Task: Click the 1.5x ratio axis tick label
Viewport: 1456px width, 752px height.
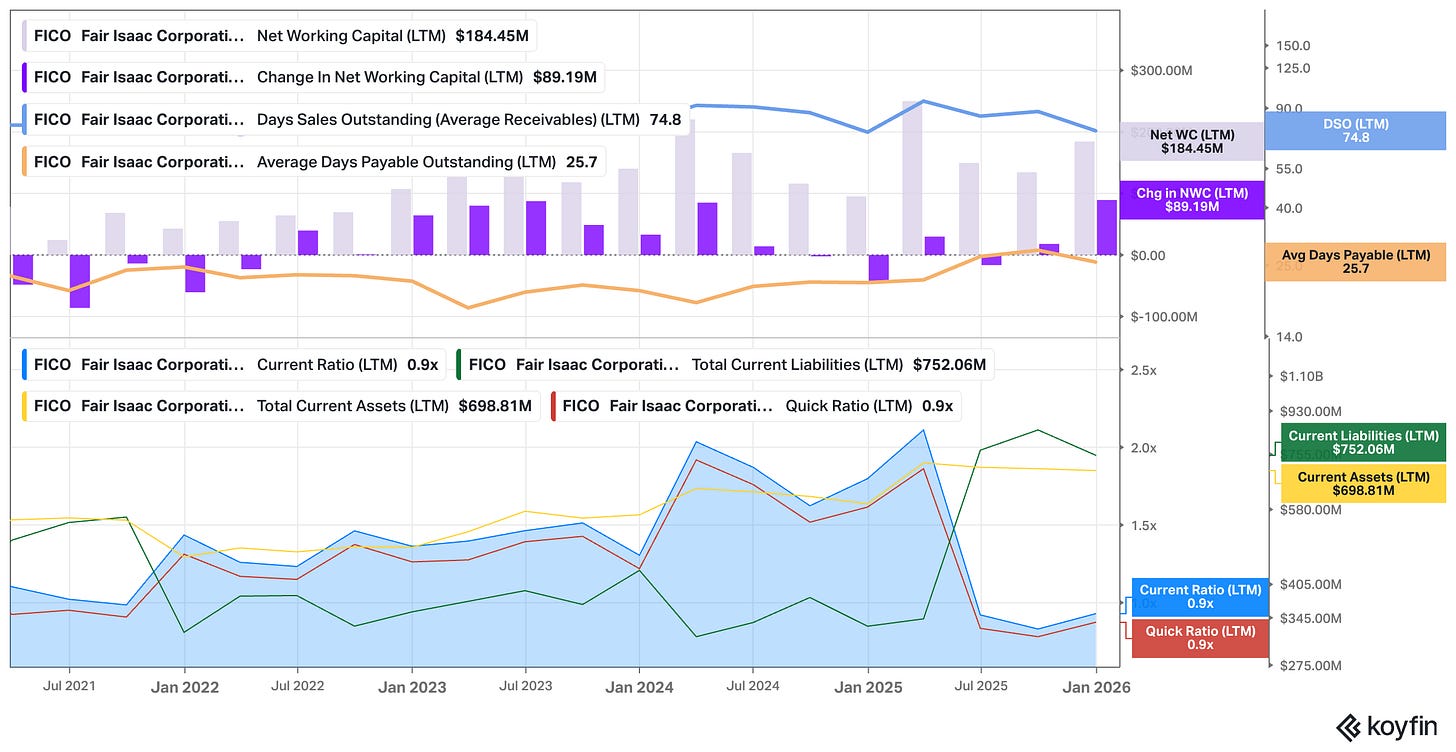Action: [1144, 525]
